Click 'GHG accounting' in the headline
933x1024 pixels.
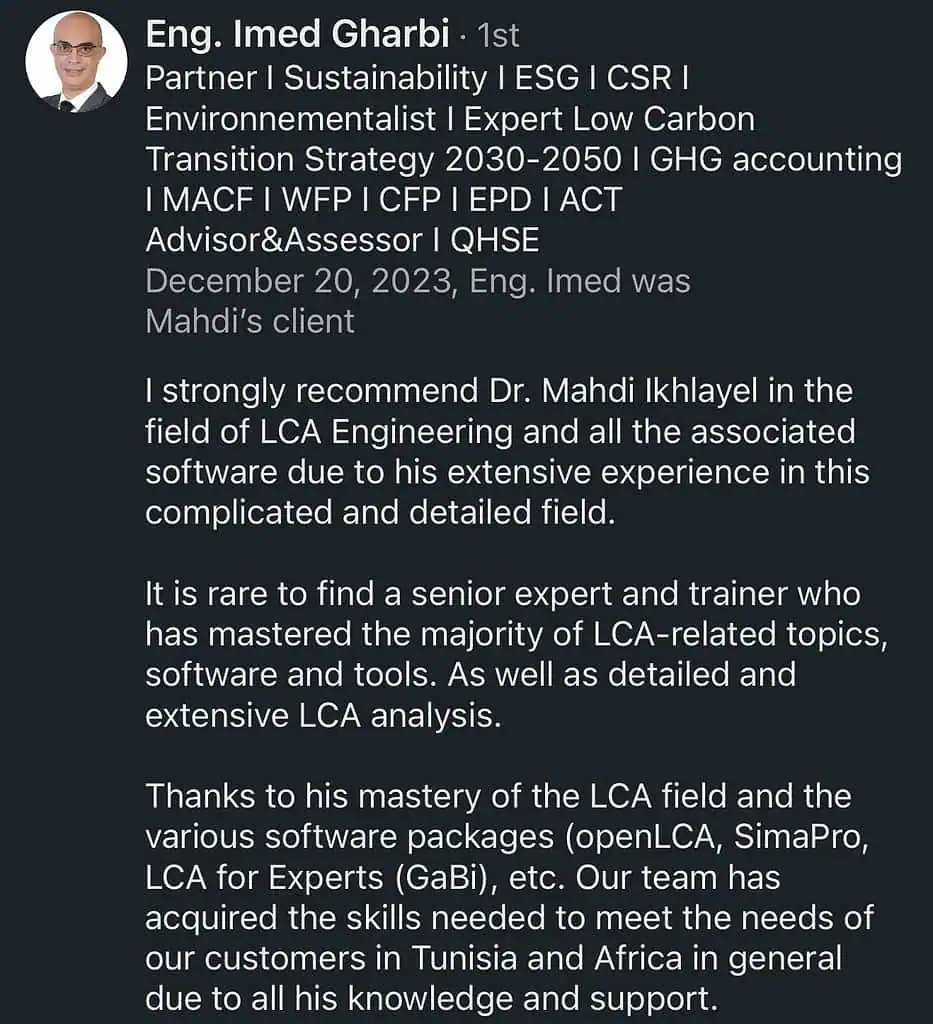coord(776,159)
